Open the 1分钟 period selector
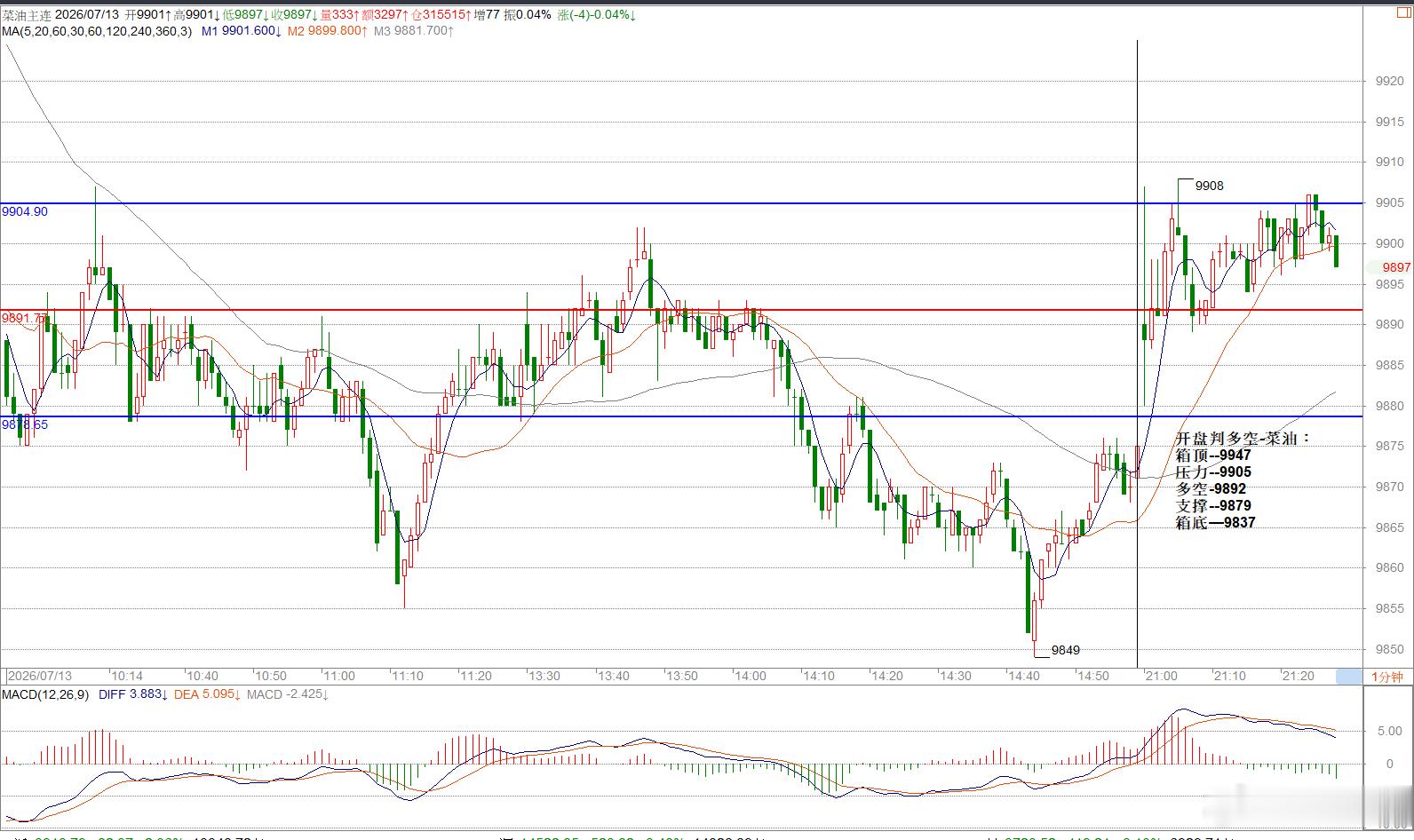 tap(1387, 677)
